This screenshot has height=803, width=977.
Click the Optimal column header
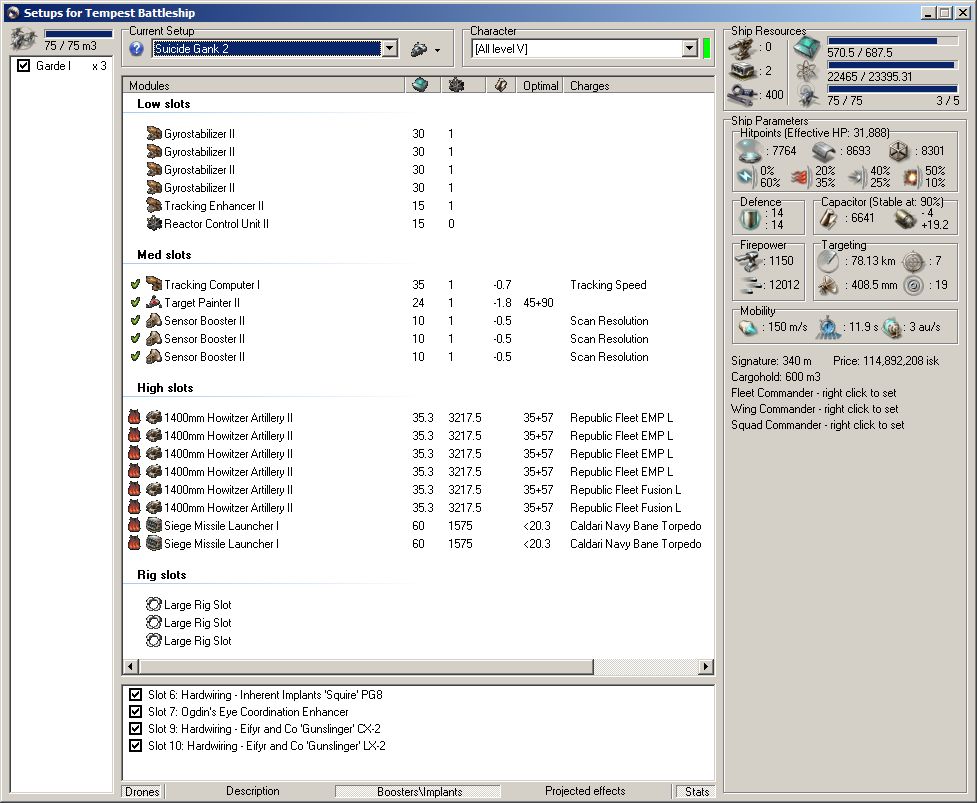pos(540,86)
